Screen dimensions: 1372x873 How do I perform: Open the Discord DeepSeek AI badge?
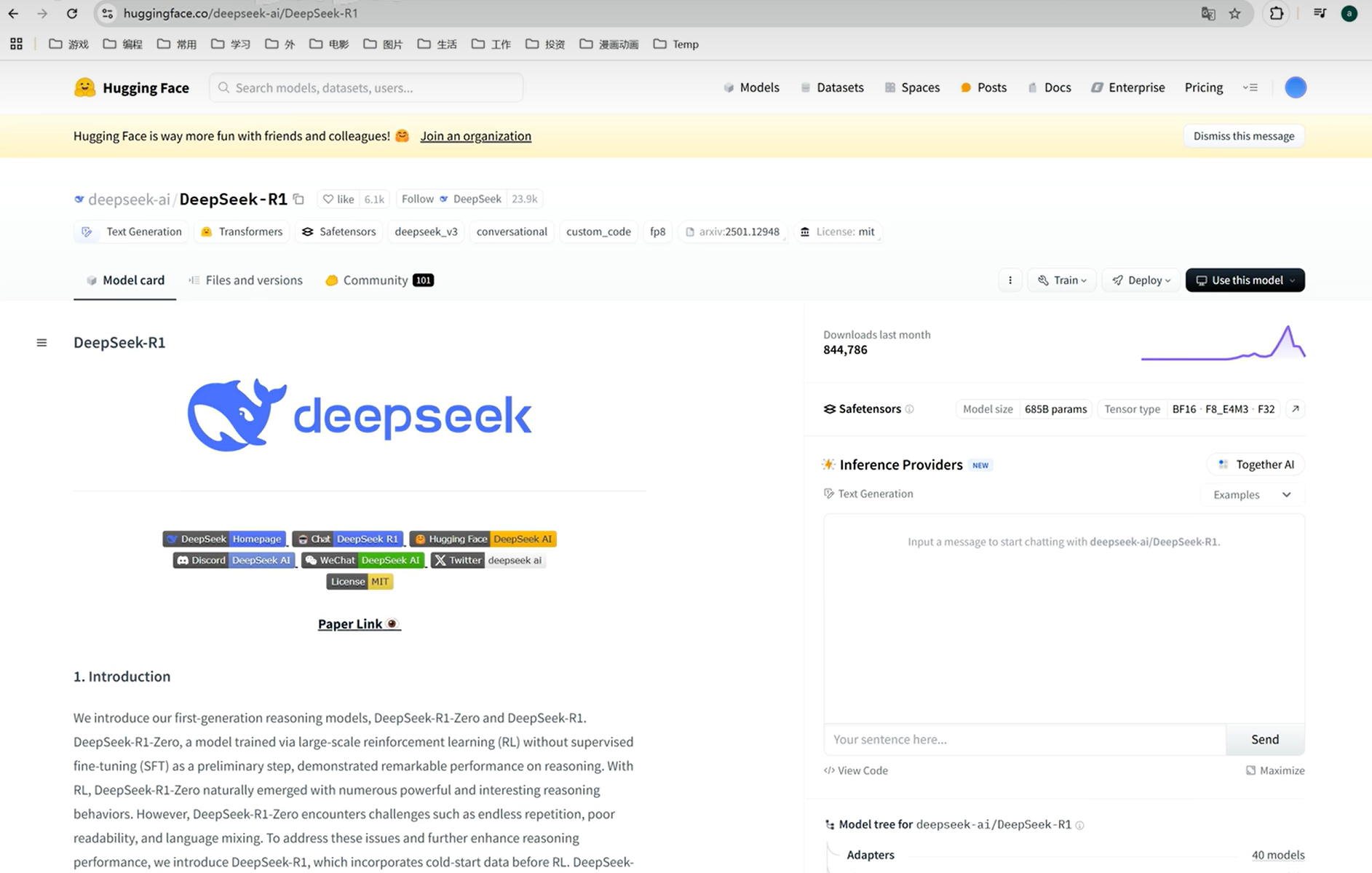point(234,560)
